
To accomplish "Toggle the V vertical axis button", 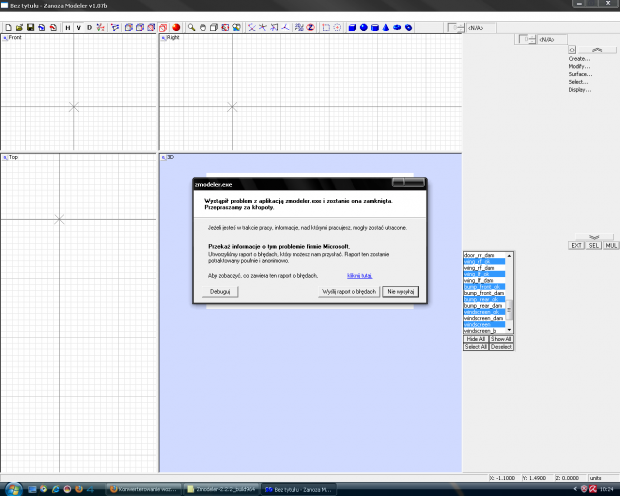I will 79,28.
